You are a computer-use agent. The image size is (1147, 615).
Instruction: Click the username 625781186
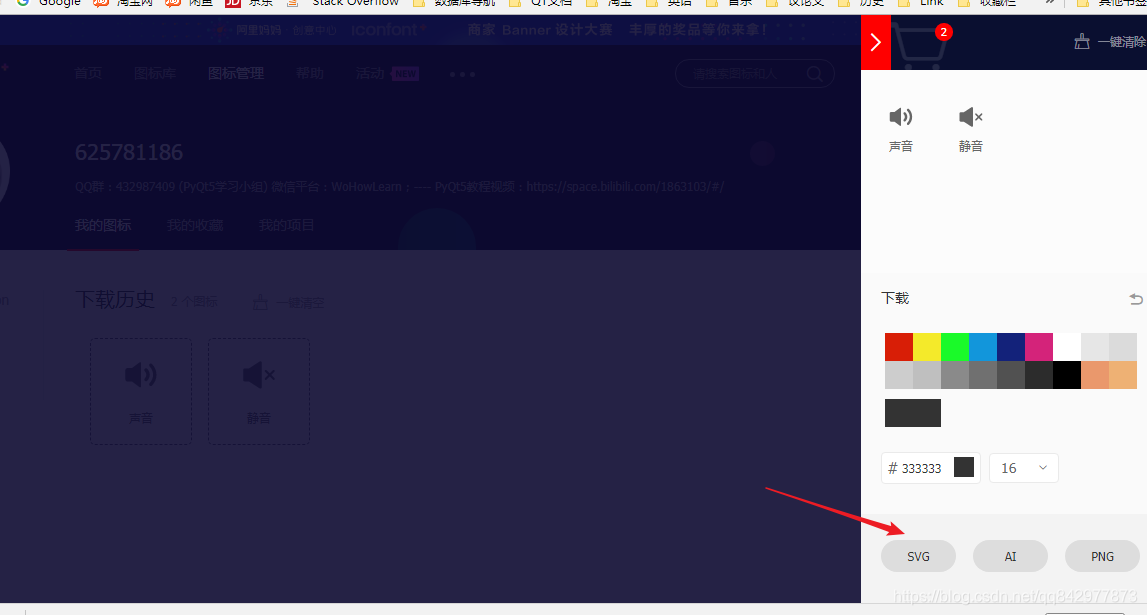(x=129, y=152)
